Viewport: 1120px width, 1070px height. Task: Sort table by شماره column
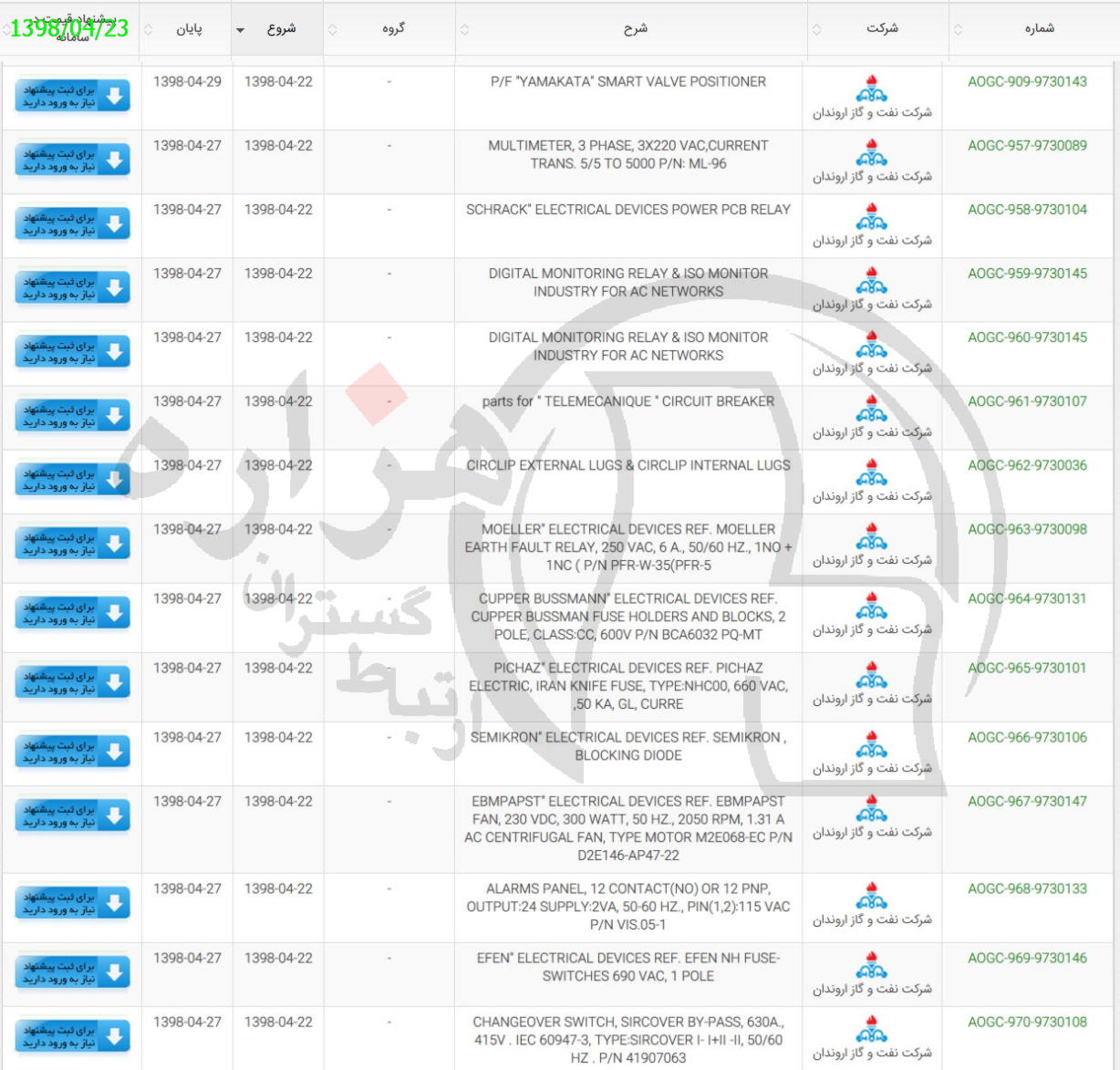[x=1039, y=28]
